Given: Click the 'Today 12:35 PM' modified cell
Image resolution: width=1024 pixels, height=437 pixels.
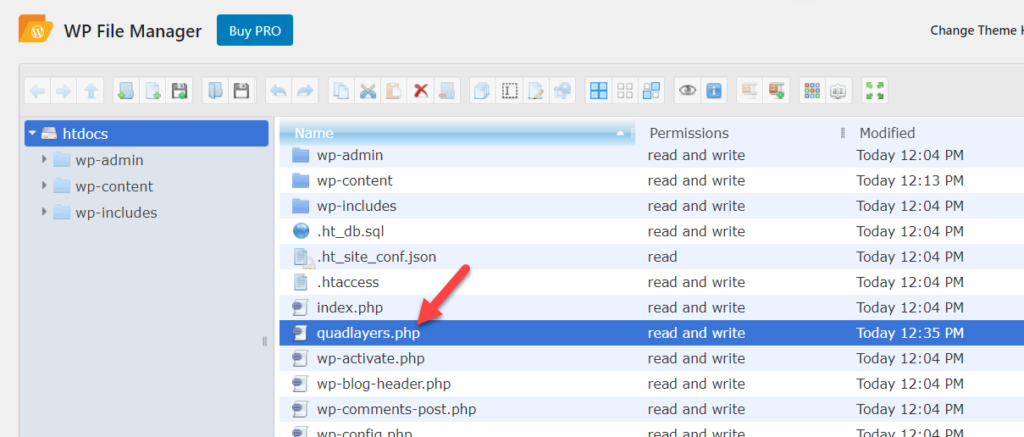Looking at the screenshot, I should pos(910,333).
